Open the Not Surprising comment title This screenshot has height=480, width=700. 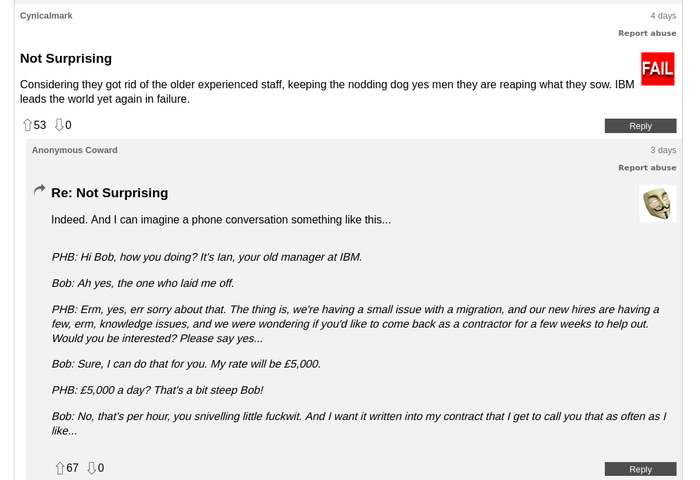pyautogui.click(x=66, y=58)
